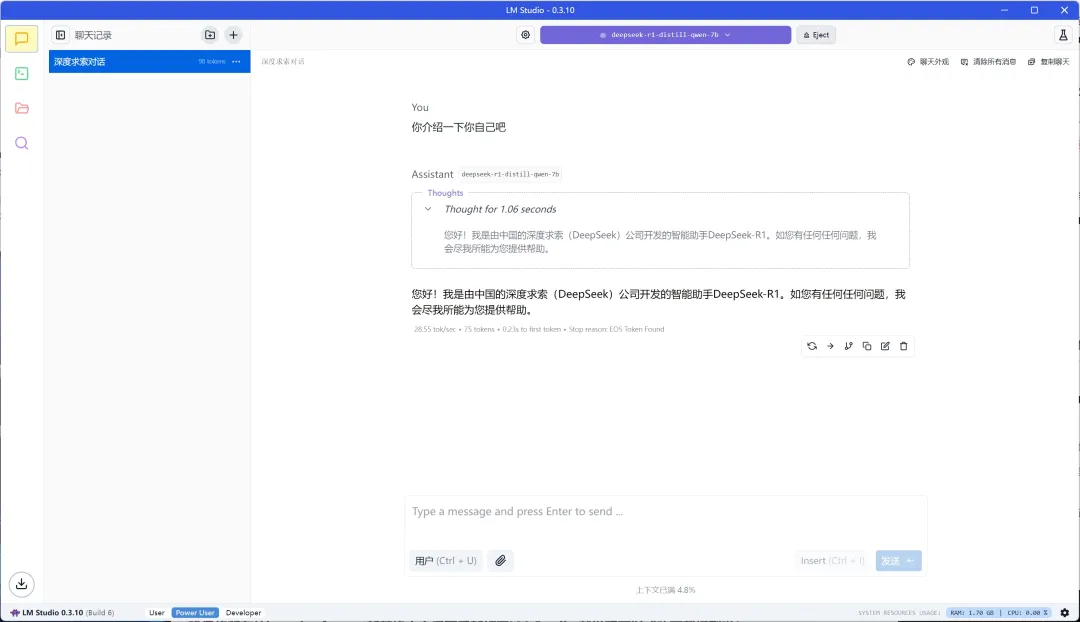Collapse the Thoughts section chevron
This screenshot has height=622, width=1080.
[x=428, y=209]
